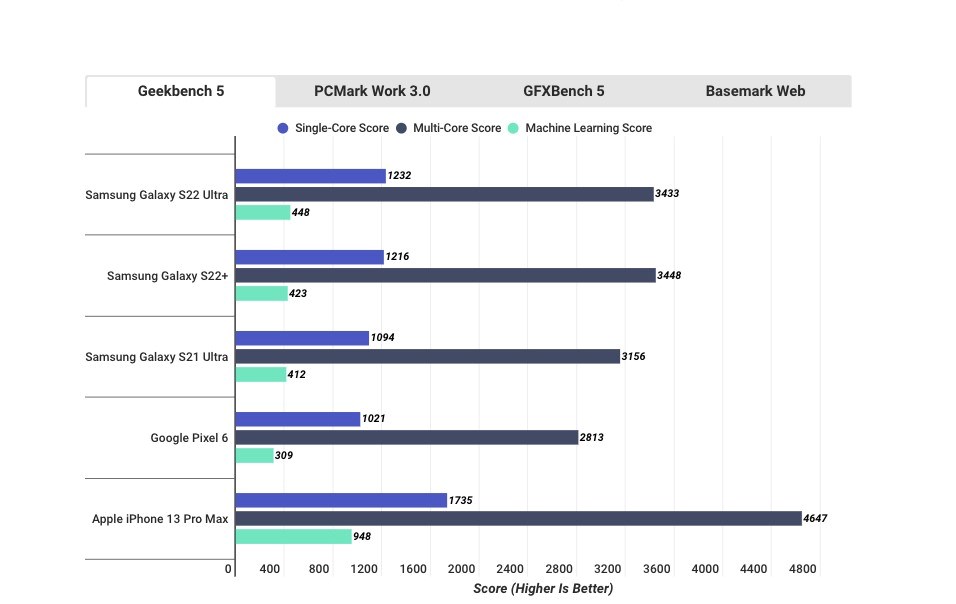This screenshot has width=956, height=604.
Task: Click the 3448 score value label
Action: (669, 275)
